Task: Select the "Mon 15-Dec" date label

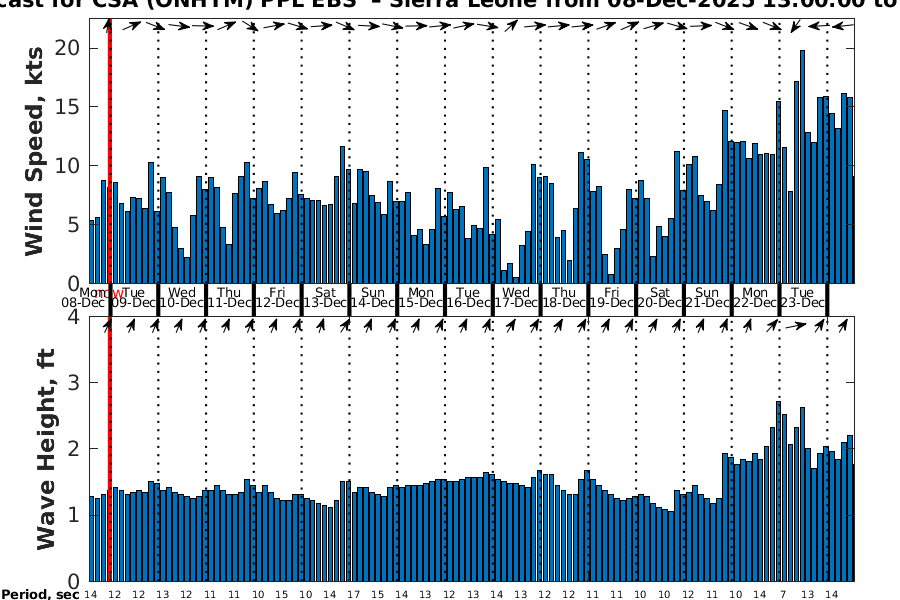Action: [420, 297]
